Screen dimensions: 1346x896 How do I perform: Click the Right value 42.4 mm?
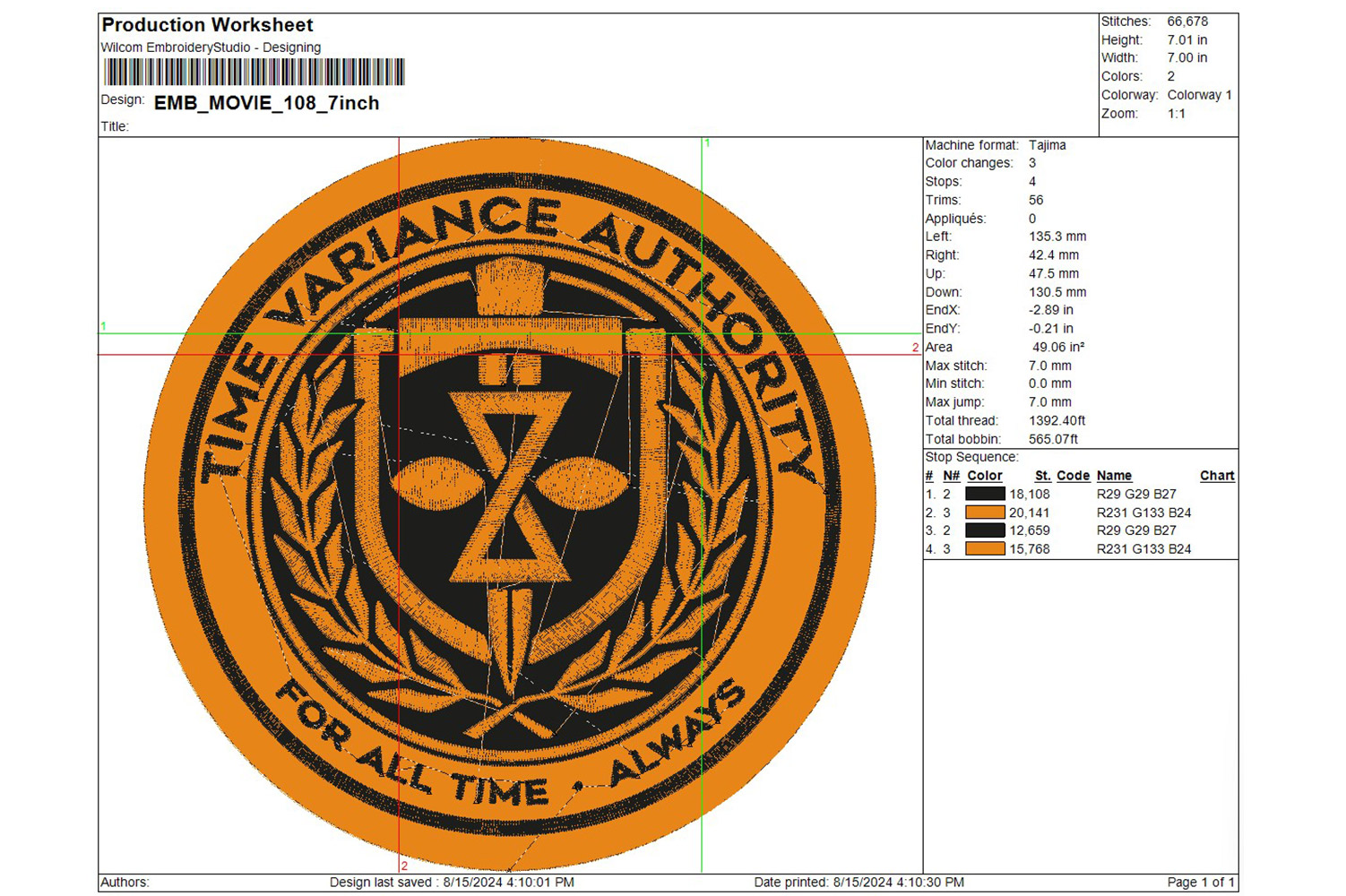click(1054, 255)
